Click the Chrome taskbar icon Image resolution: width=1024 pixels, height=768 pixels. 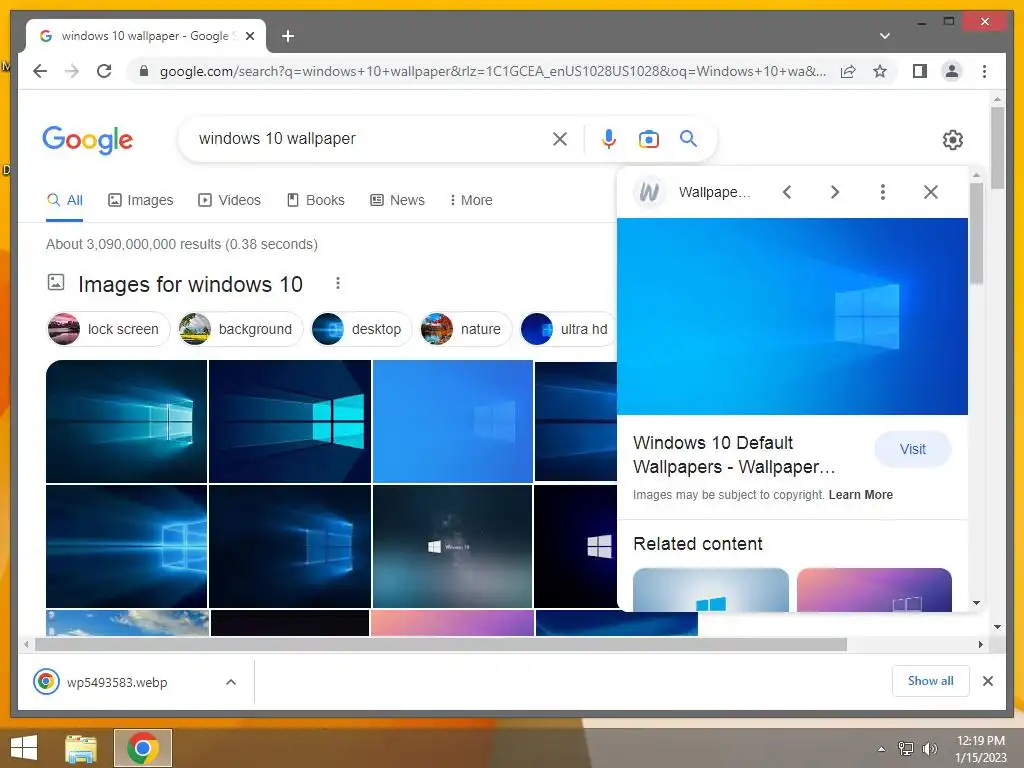(143, 748)
